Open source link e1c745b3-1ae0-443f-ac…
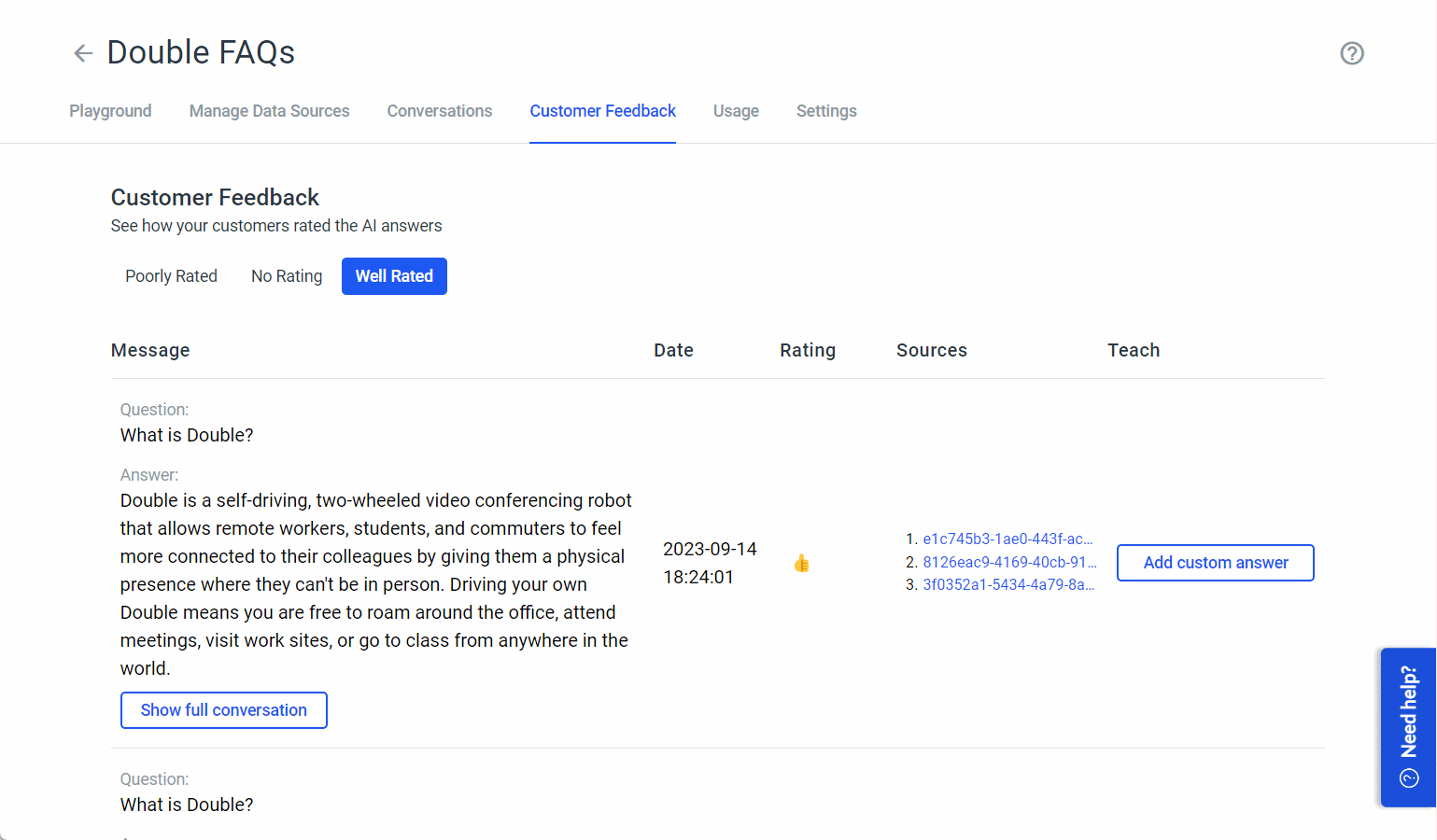Screen dimensions: 1437x840 pos(1007,539)
